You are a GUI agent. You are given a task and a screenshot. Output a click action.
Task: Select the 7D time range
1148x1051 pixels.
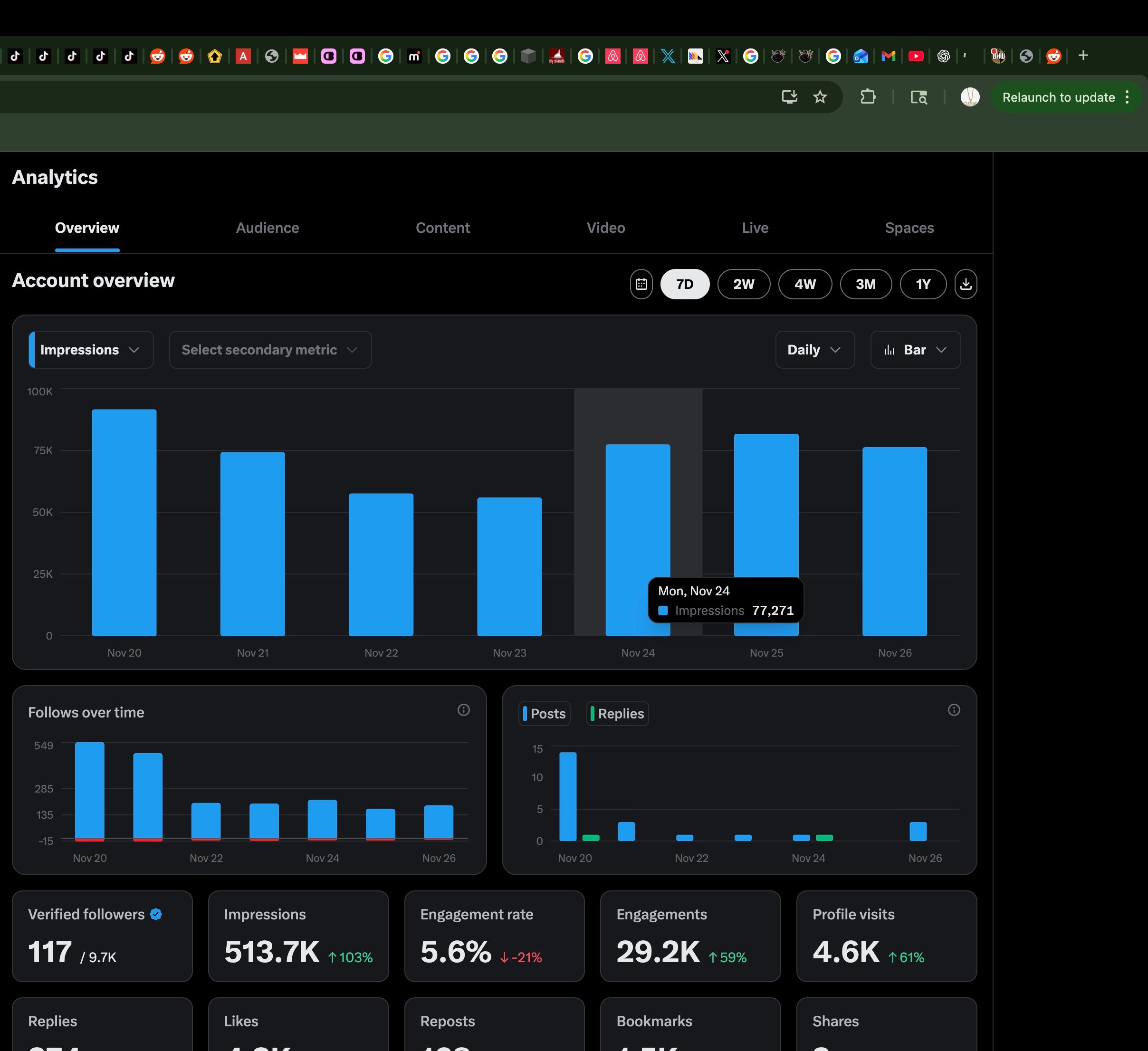point(684,284)
